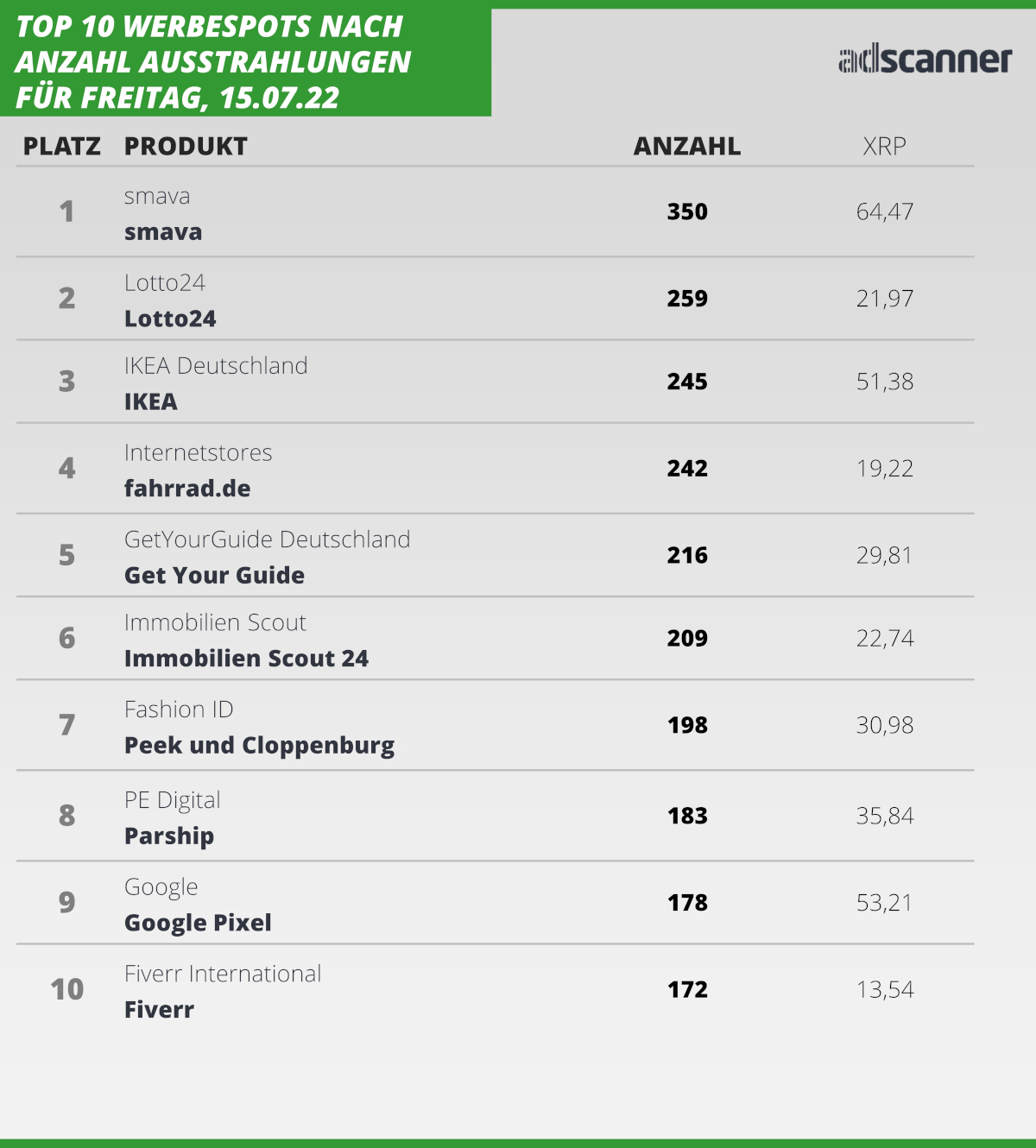Select Peek und Cloppenburg entry
Viewport: 1036px width, 1148px height.
coord(259,746)
